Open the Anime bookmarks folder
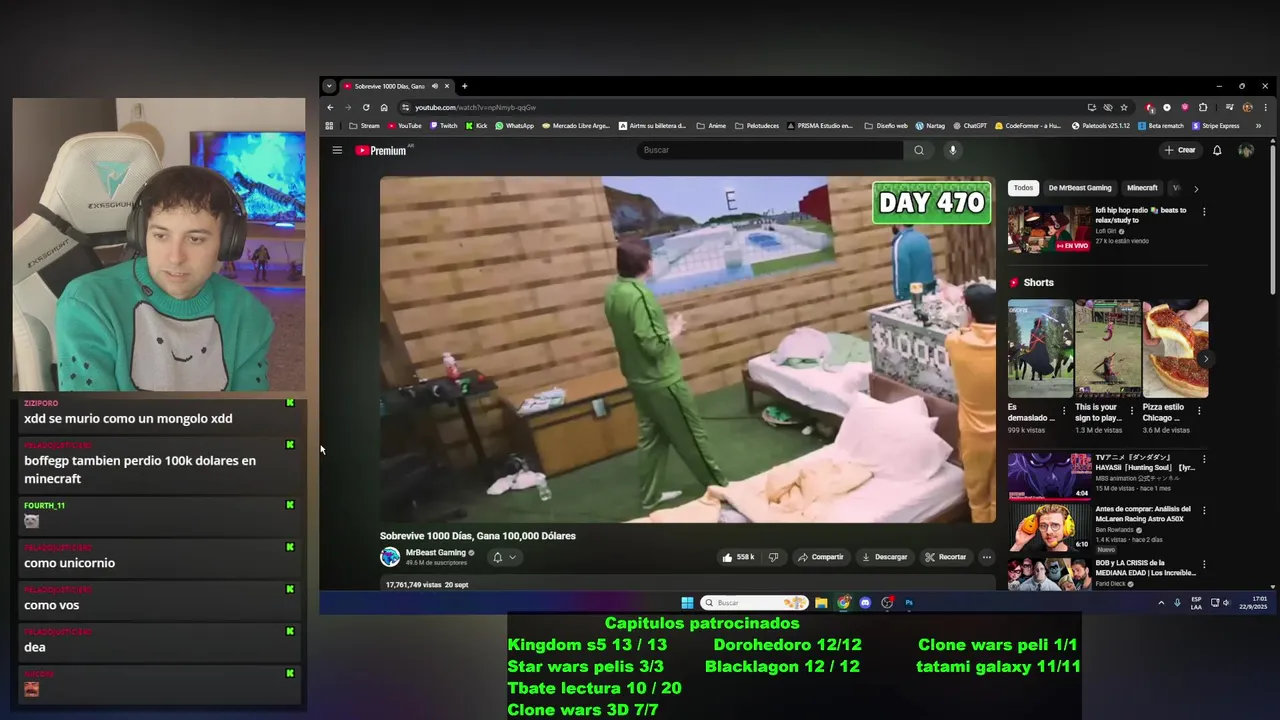The image size is (1280, 720). [x=711, y=126]
